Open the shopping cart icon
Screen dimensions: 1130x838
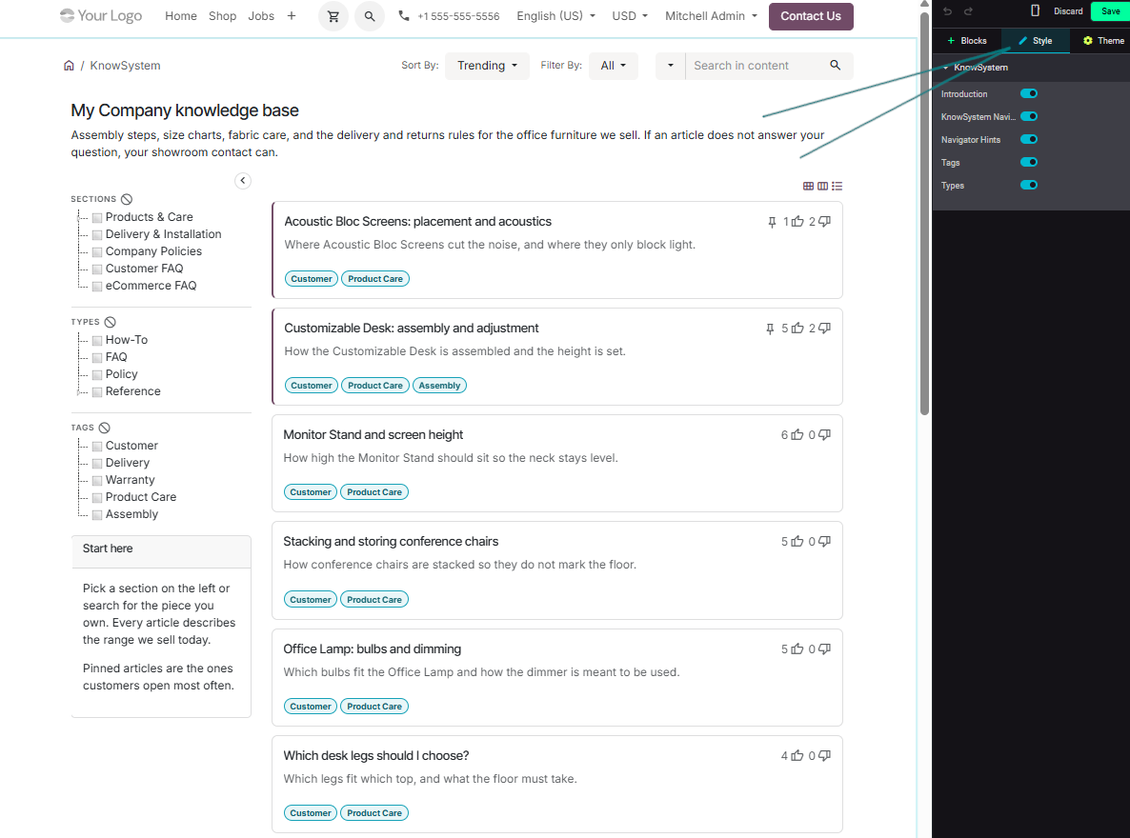coord(333,16)
